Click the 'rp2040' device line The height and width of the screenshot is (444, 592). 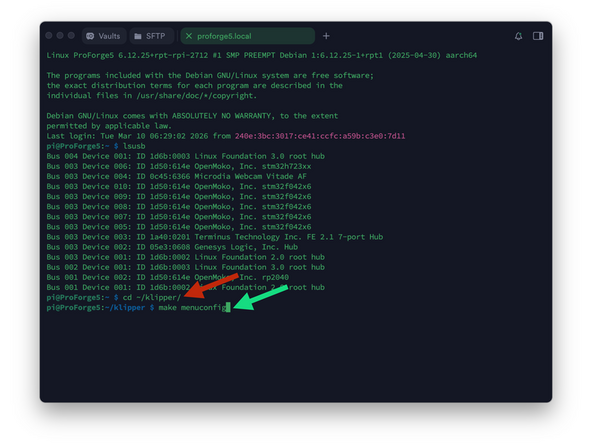pos(168,278)
